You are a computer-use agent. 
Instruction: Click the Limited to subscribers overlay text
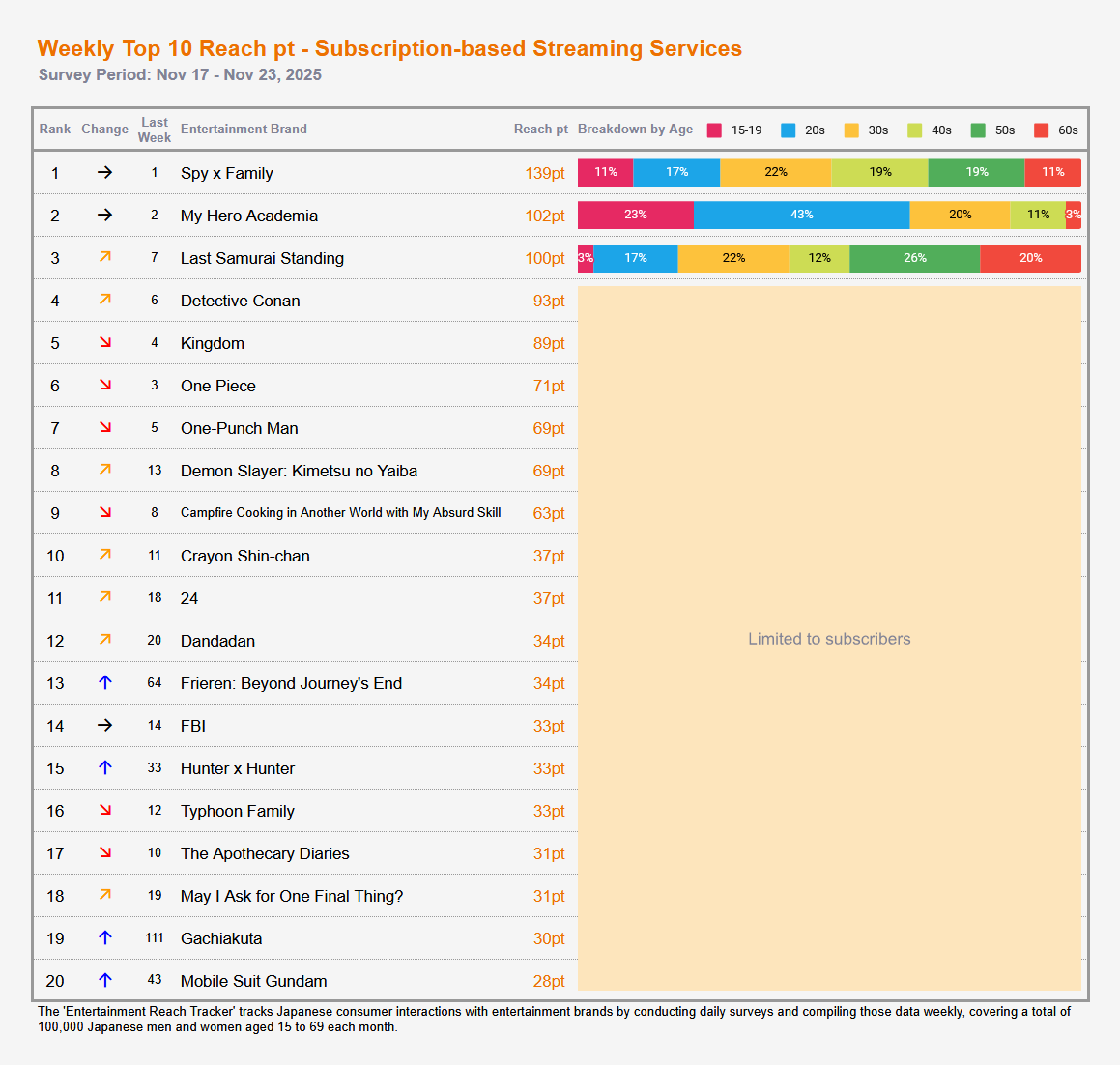(x=829, y=639)
